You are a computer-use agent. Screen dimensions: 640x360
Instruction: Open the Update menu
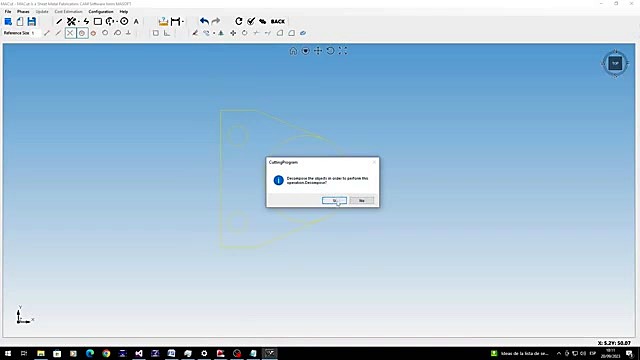pyautogui.click(x=42, y=12)
